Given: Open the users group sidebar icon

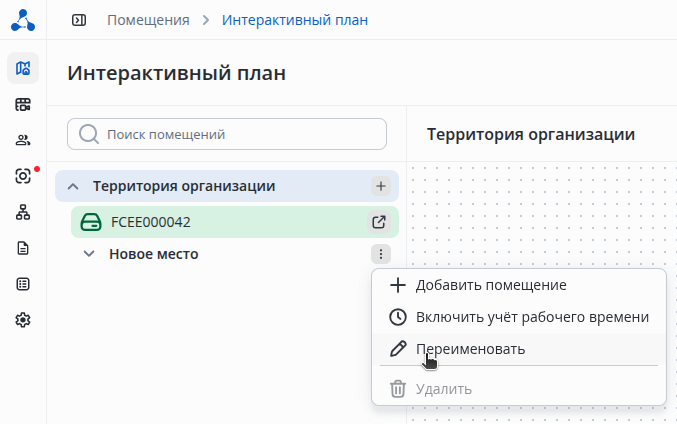Looking at the screenshot, I should point(23,140).
